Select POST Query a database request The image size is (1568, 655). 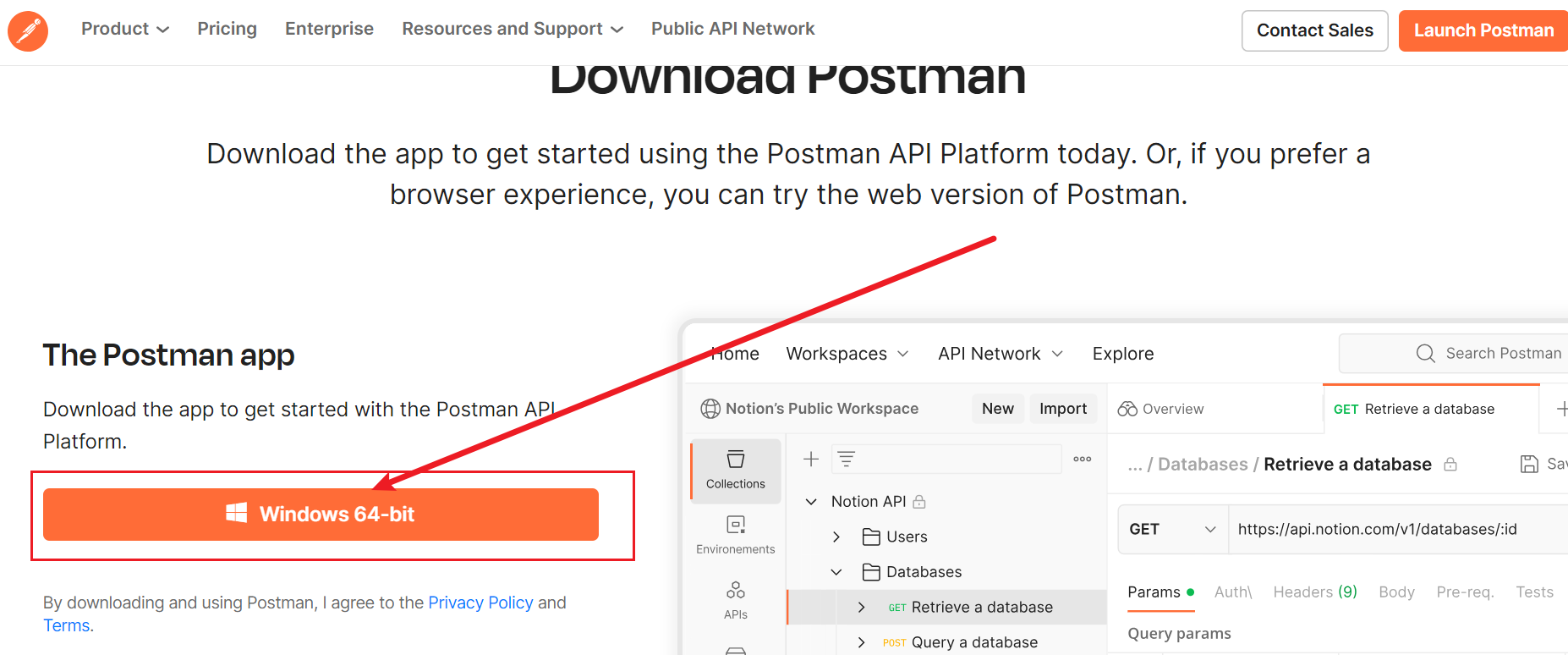[960, 642]
